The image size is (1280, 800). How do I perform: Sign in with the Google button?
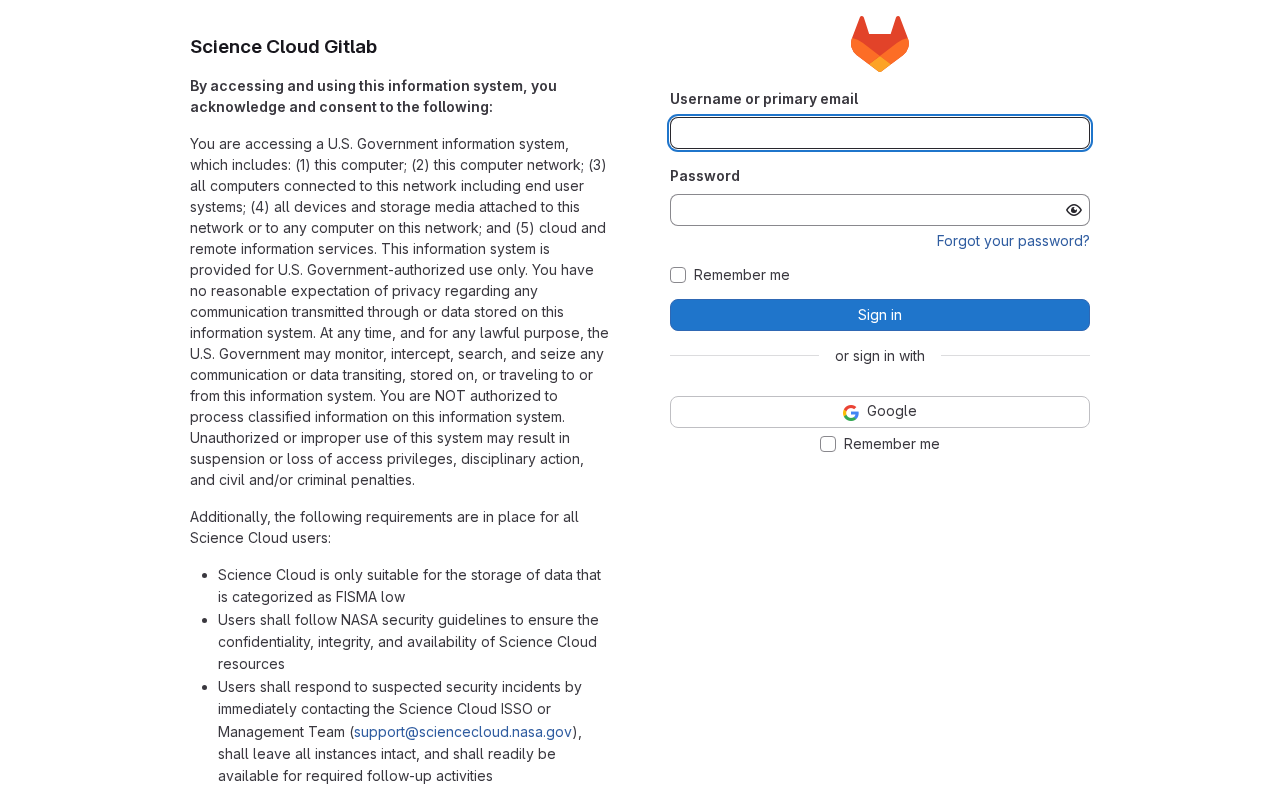(880, 412)
